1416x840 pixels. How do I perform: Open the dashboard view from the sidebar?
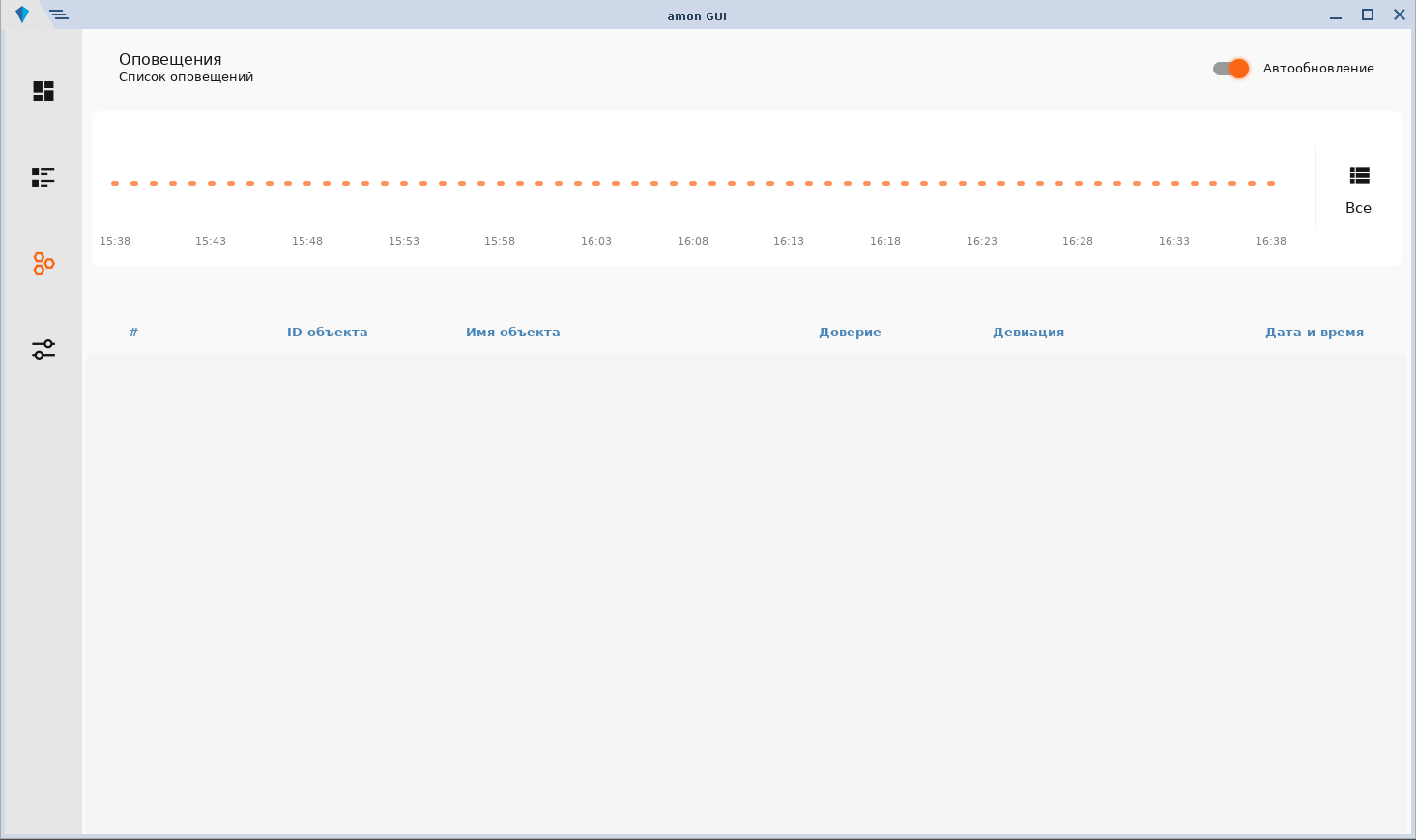point(43,91)
